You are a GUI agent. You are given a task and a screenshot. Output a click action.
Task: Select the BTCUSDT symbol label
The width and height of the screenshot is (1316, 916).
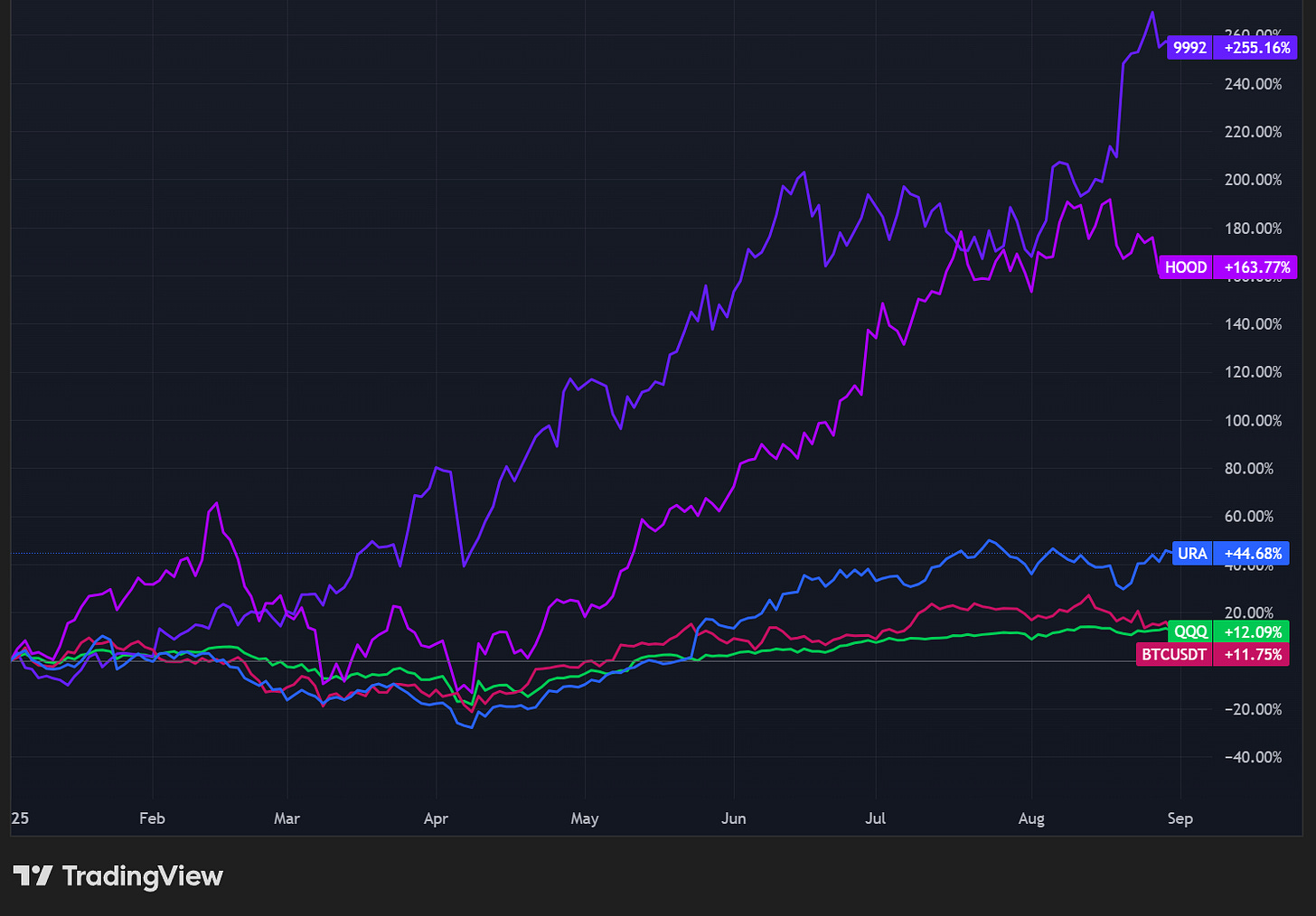[x=1174, y=655]
